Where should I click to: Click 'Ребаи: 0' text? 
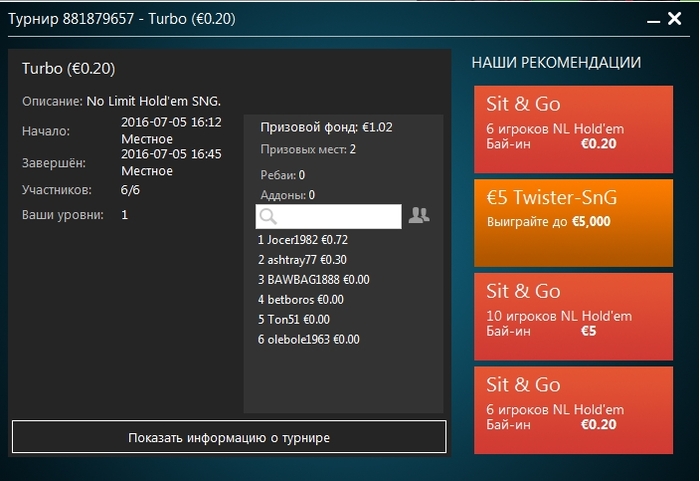tap(283, 175)
